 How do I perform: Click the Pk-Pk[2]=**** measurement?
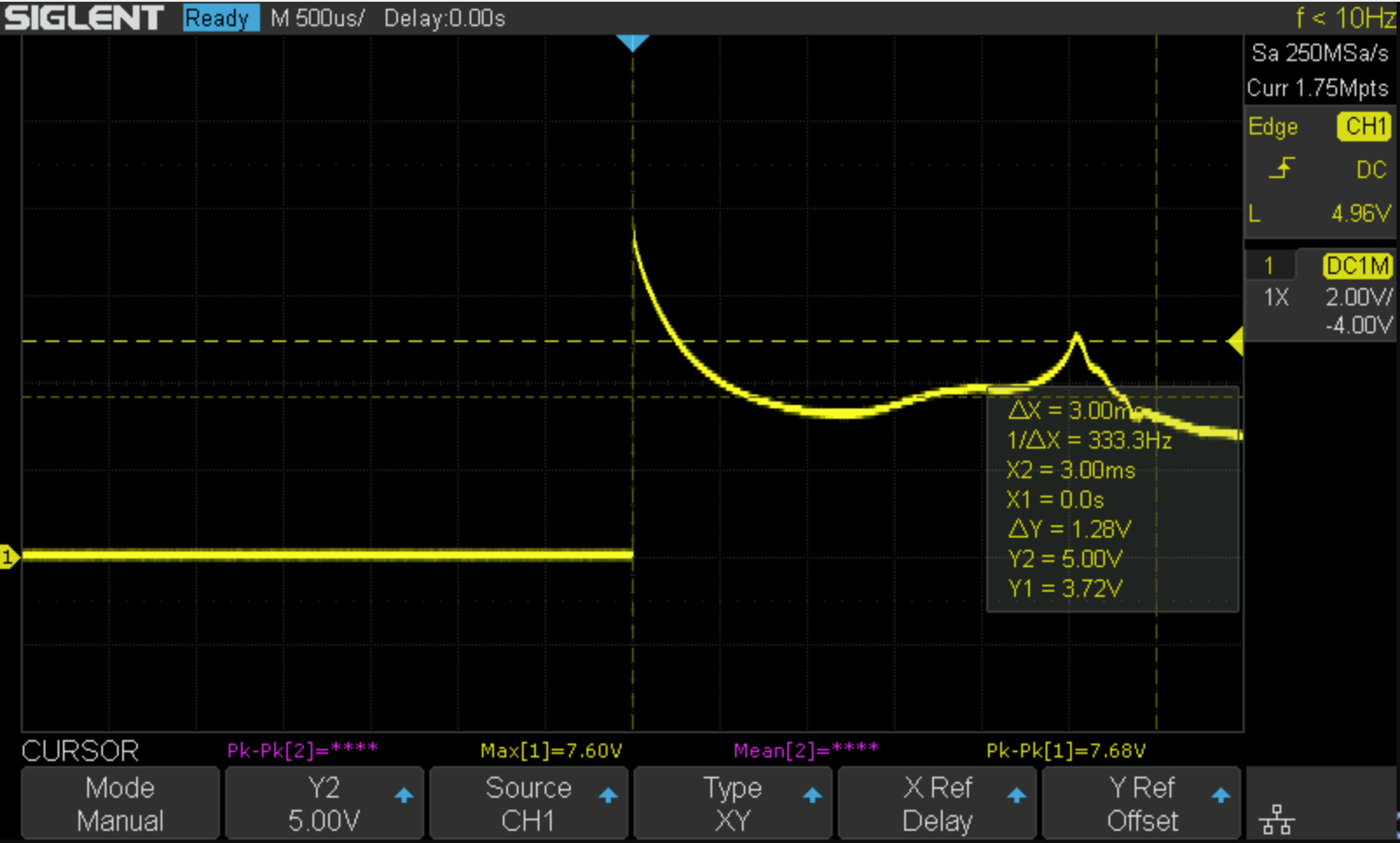302,750
